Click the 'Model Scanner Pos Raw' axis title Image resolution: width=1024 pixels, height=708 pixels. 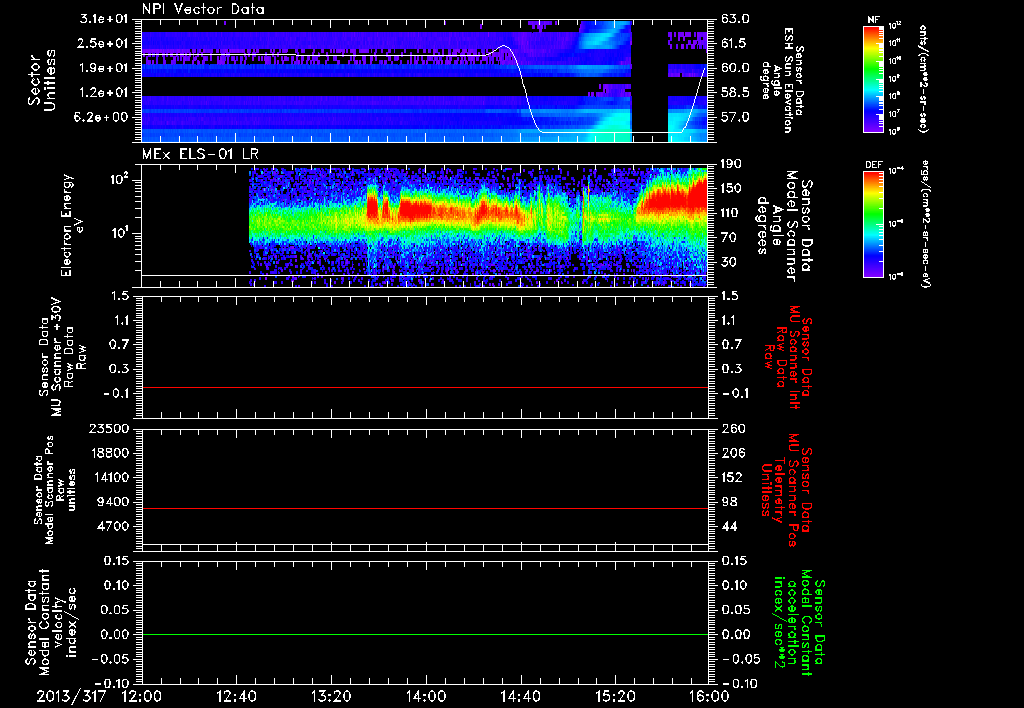click(x=55, y=490)
